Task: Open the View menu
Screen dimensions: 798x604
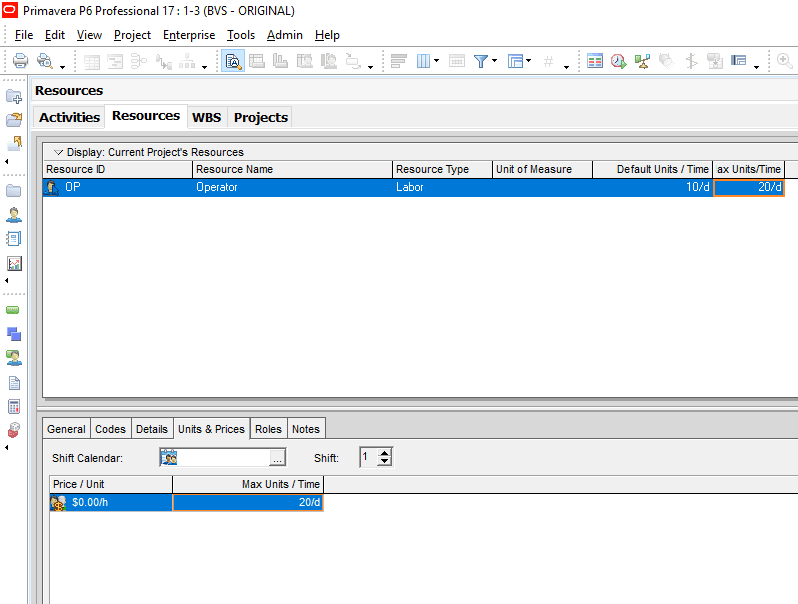Action: point(89,35)
